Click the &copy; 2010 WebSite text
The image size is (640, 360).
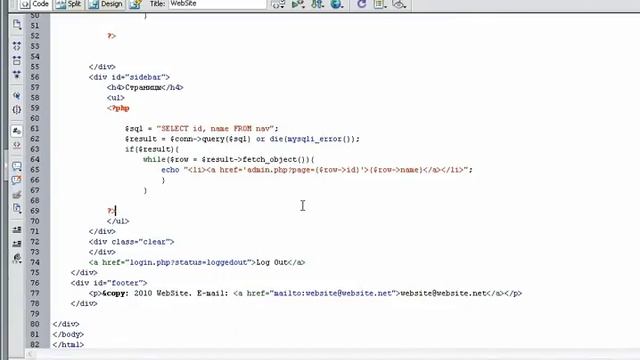[x=145, y=293]
